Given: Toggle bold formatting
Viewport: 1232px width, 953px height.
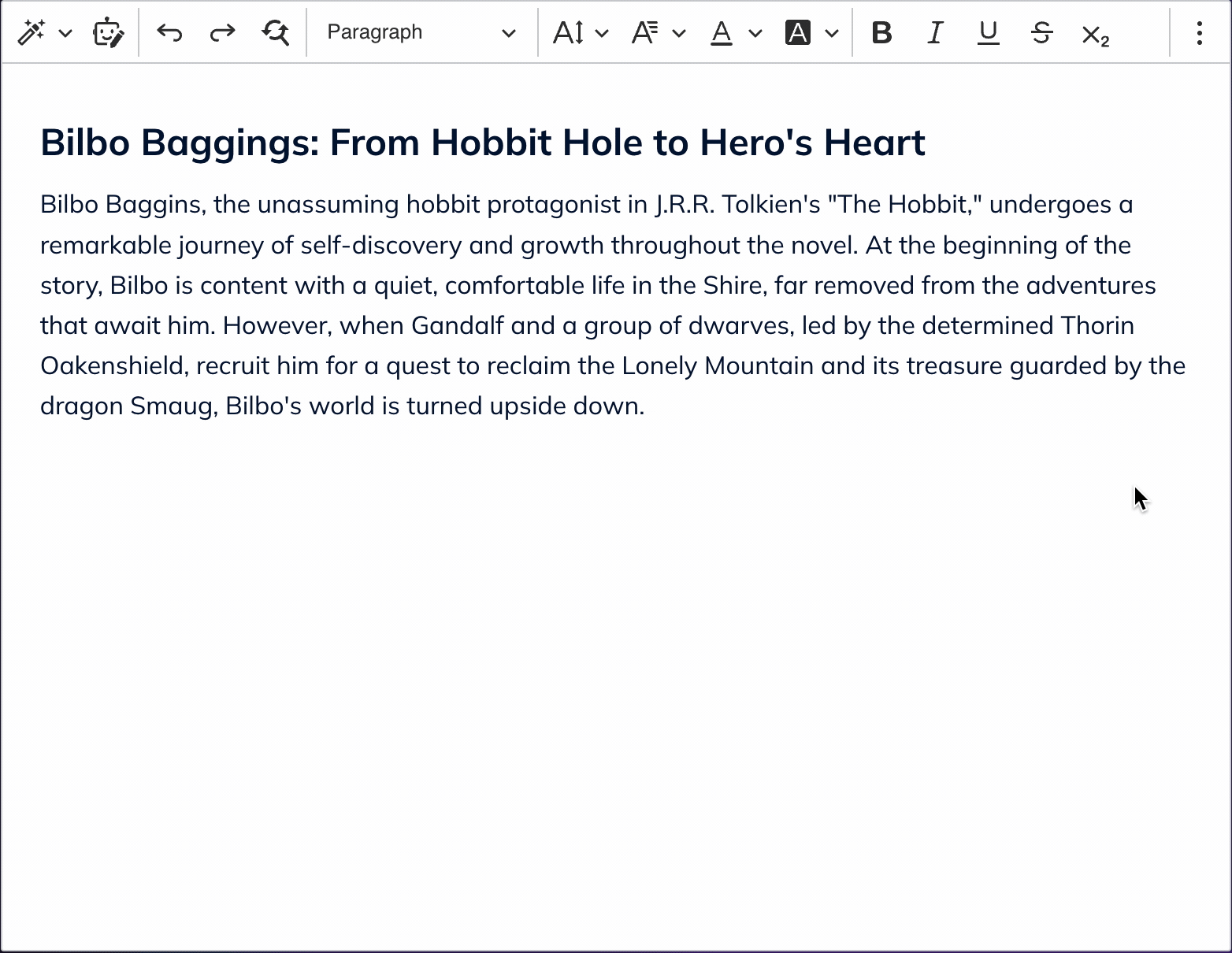Looking at the screenshot, I should click(x=882, y=33).
